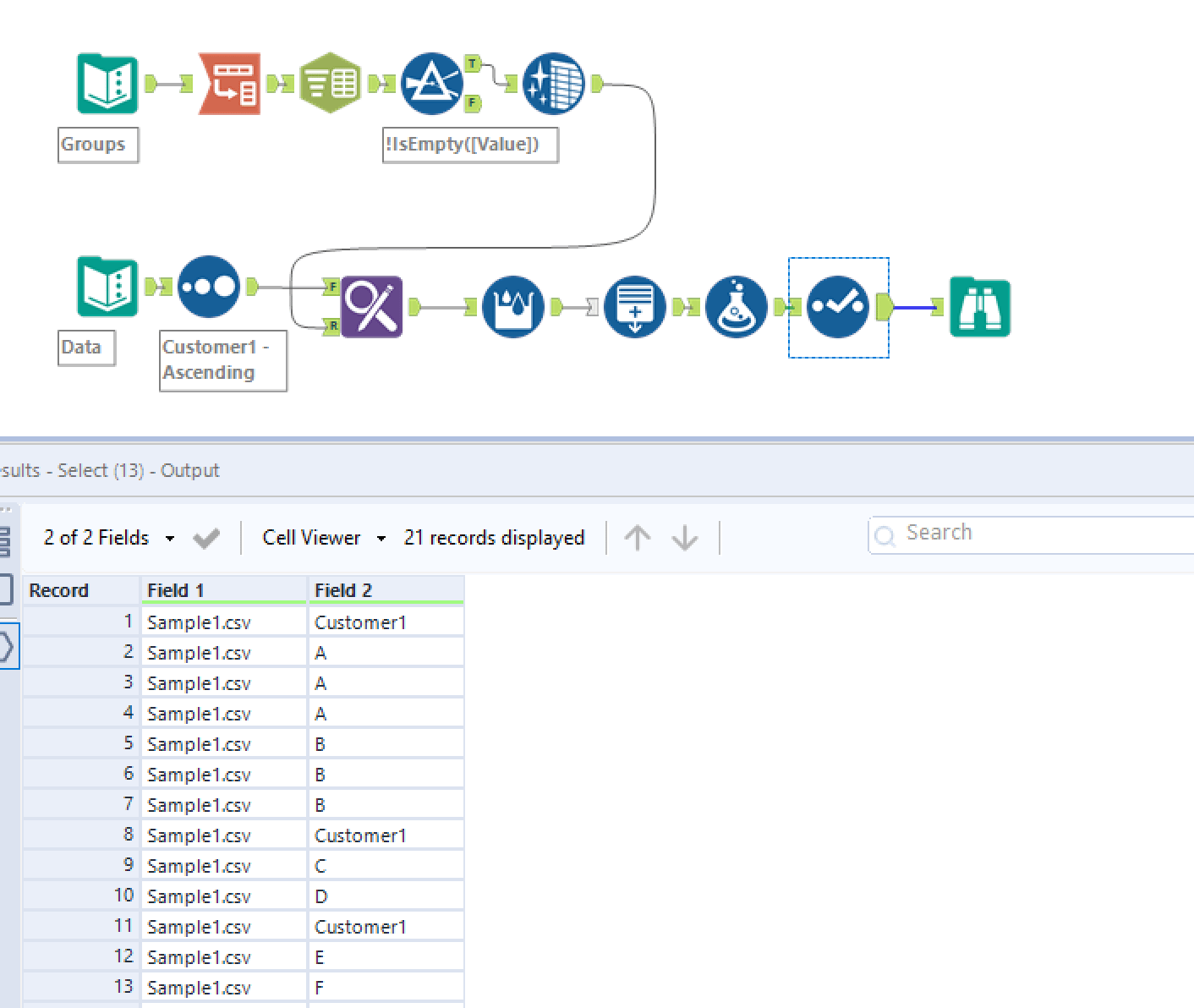This screenshot has height=1008, width=1194.
Task: Click the checkmark apply button beside field selector
Action: [205, 537]
